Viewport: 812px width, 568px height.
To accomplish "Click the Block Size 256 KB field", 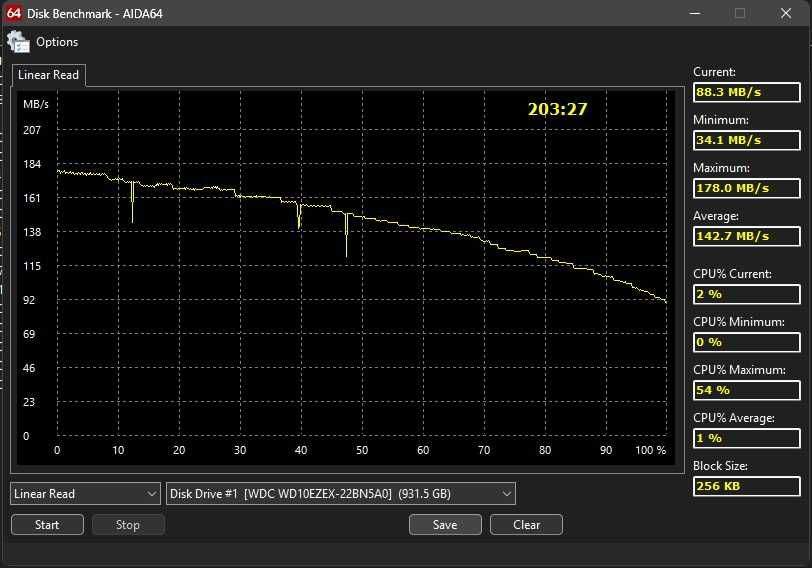I will pos(746,486).
